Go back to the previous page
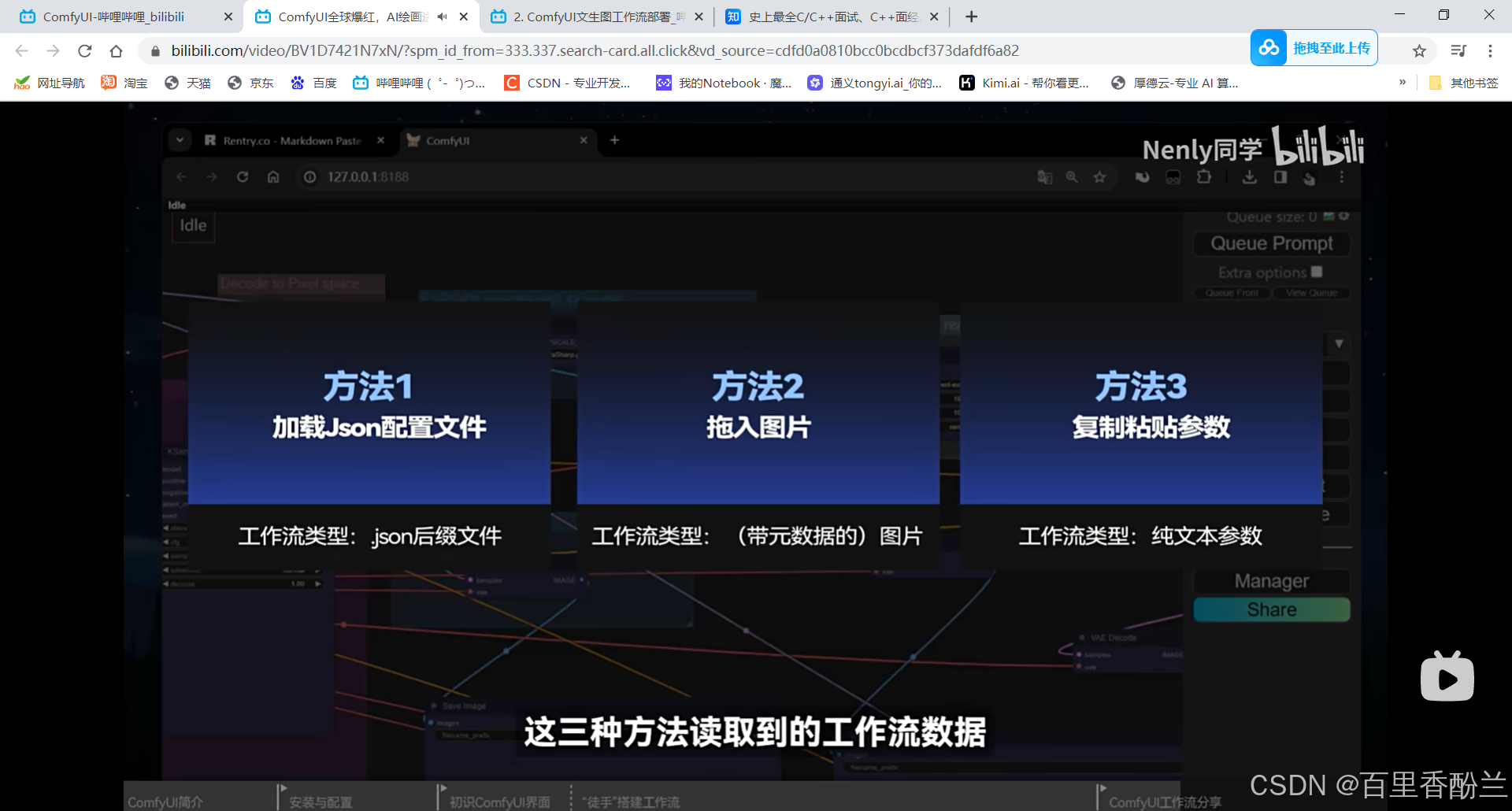Image resolution: width=1512 pixels, height=811 pixels. click(22, 51)
